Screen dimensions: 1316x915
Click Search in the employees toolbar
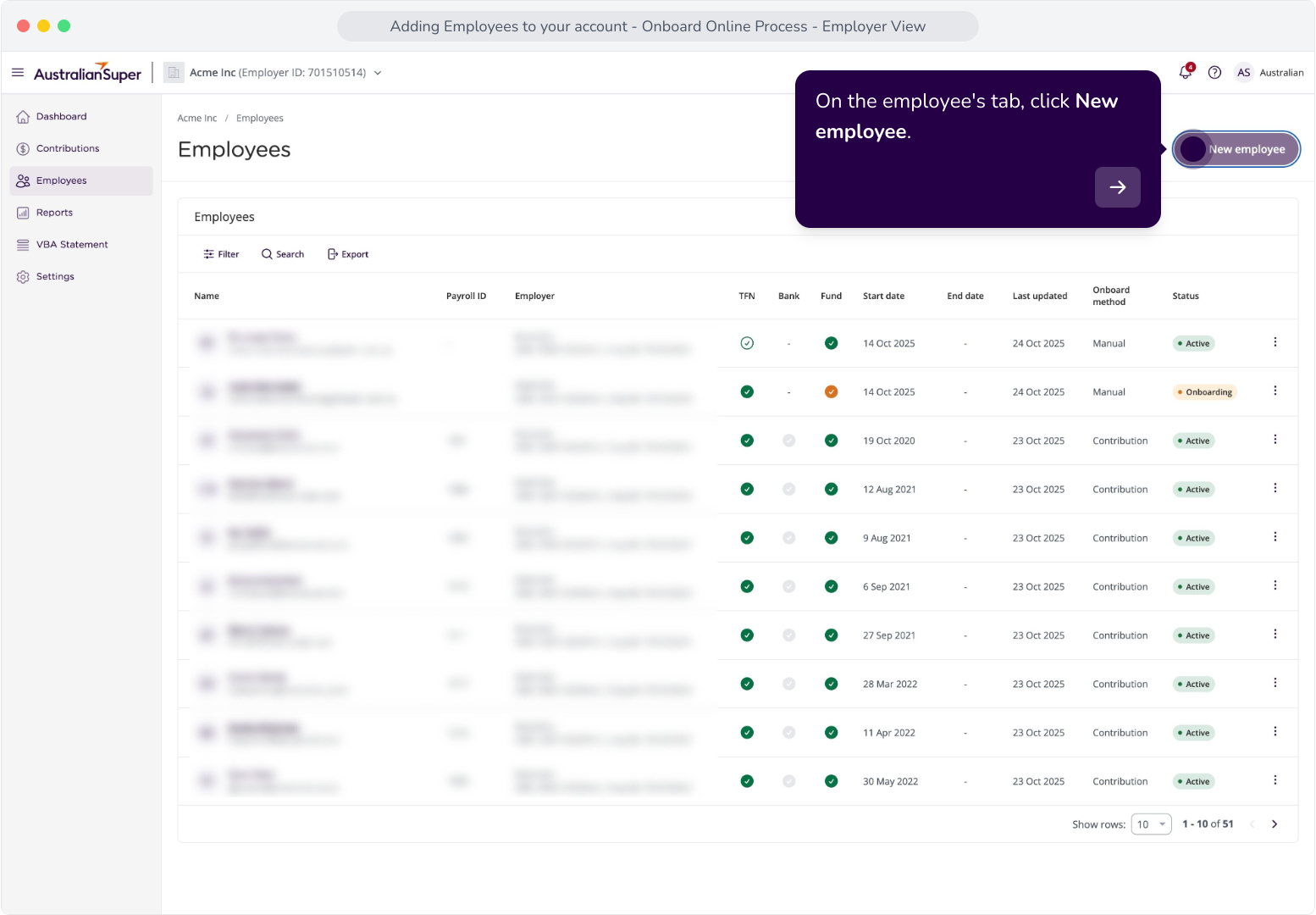click(x=283, y=254)
